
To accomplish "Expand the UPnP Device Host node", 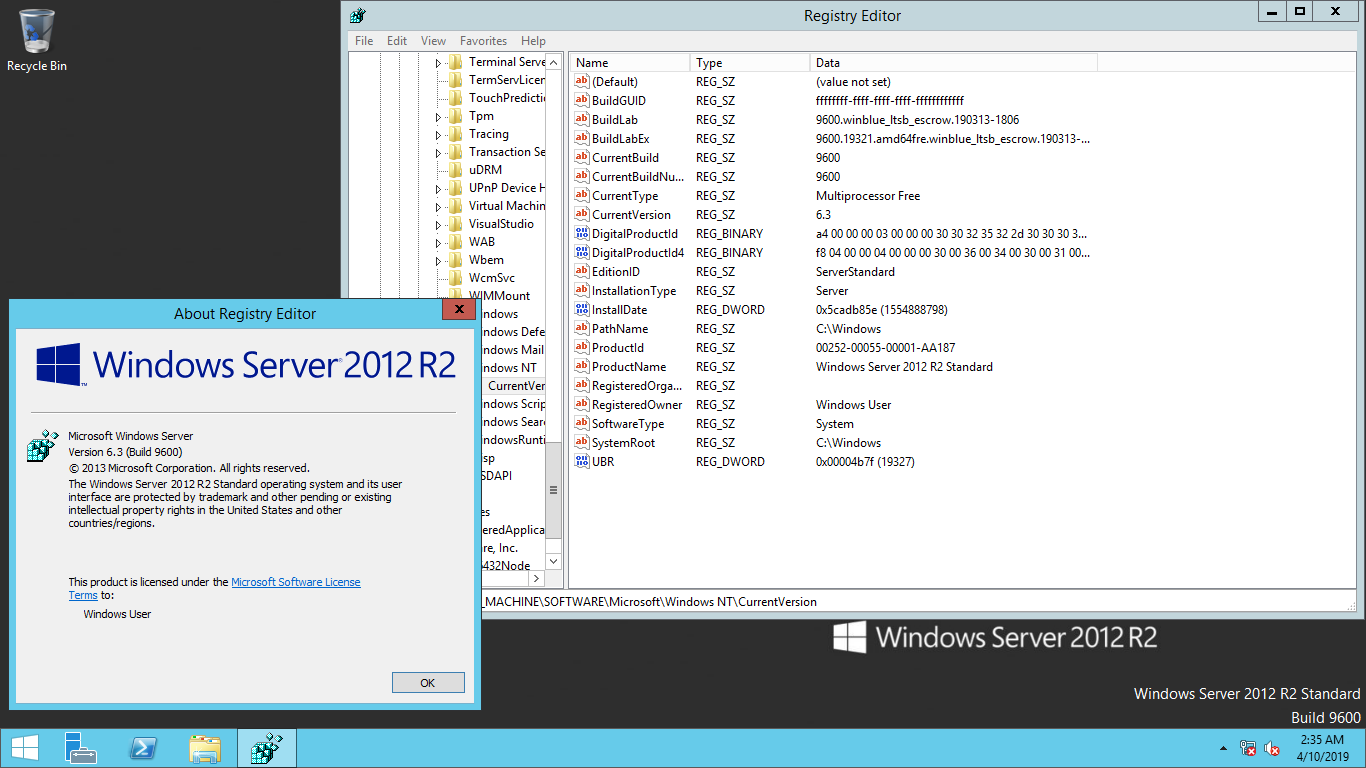I will pos(438,189).
